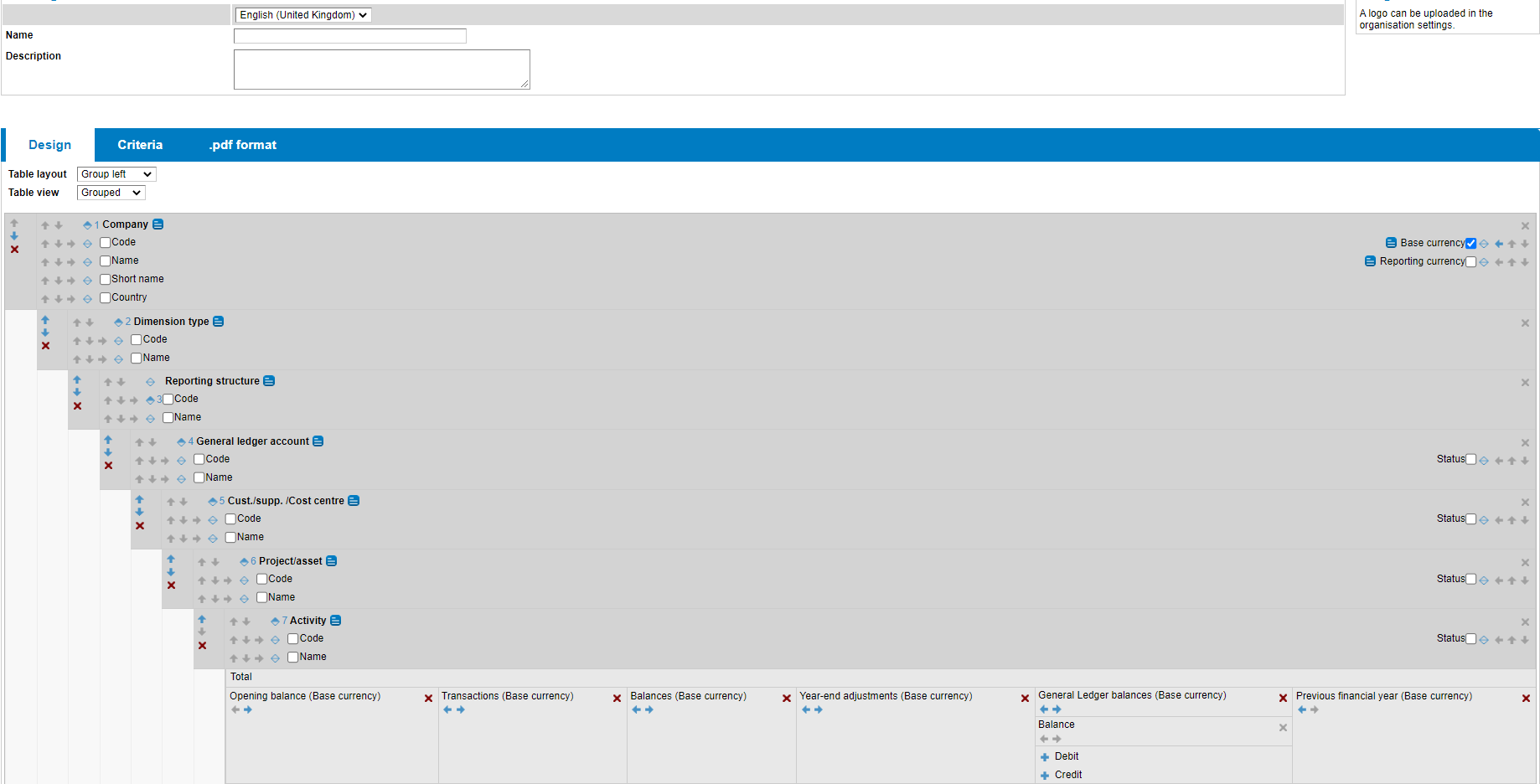Close the Balance sub-column with the grey X
Image resolution: width=1540 pixels, height=784 pixels.
(1283, 728)
